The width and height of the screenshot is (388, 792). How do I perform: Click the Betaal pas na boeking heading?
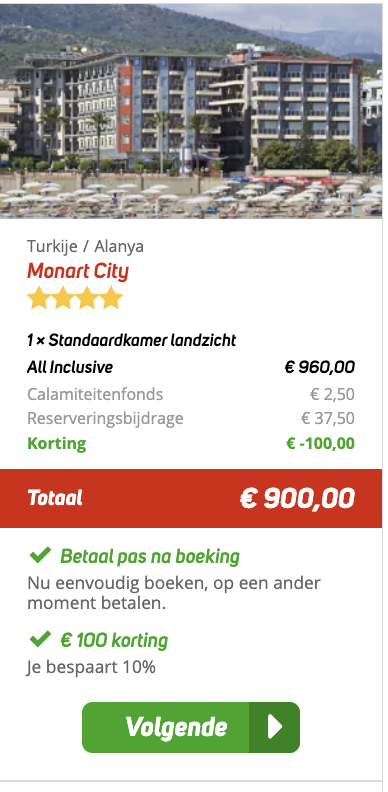tap(150, 557)
